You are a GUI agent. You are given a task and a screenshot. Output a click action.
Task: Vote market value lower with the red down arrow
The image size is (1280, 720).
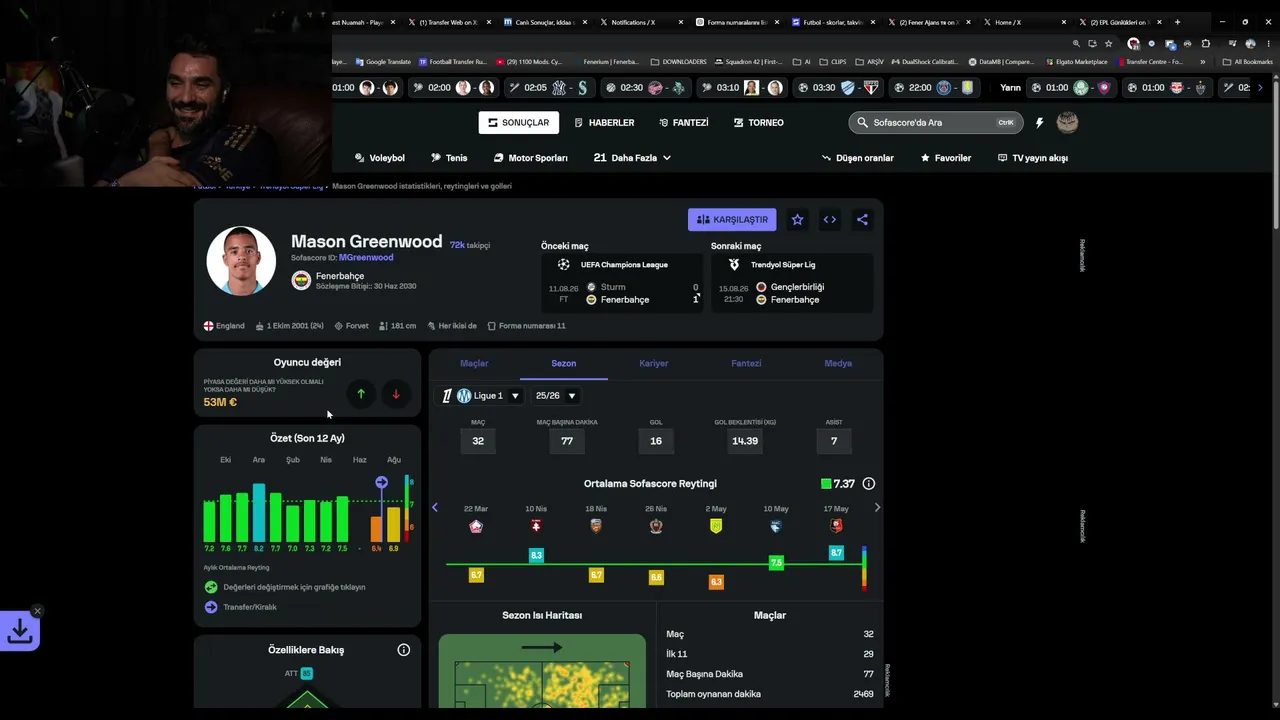[x=396, y=394]
